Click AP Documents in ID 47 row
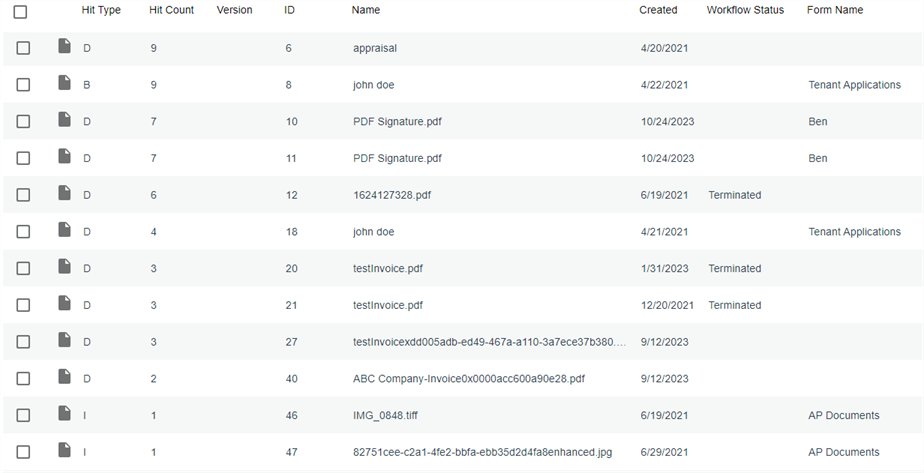Screen dimensions: 924x473 coord(844,452)
